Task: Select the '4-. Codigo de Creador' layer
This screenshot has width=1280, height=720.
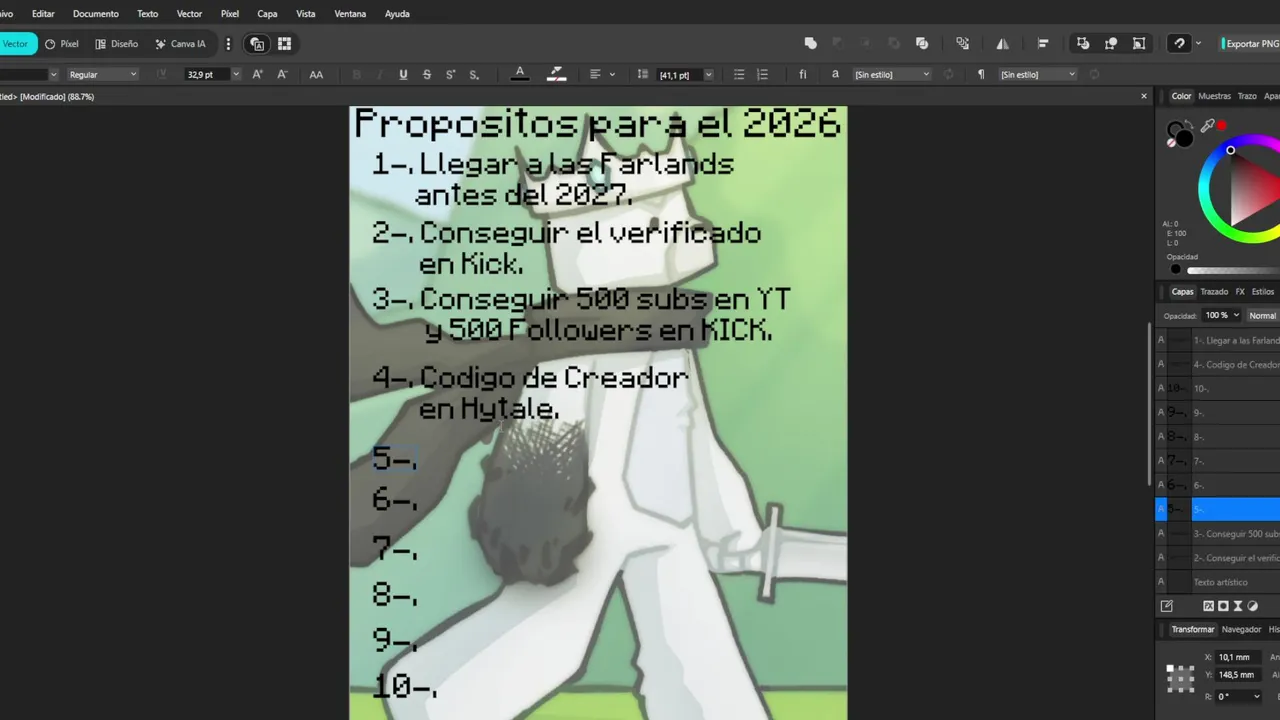Action: coord(1218,364)
